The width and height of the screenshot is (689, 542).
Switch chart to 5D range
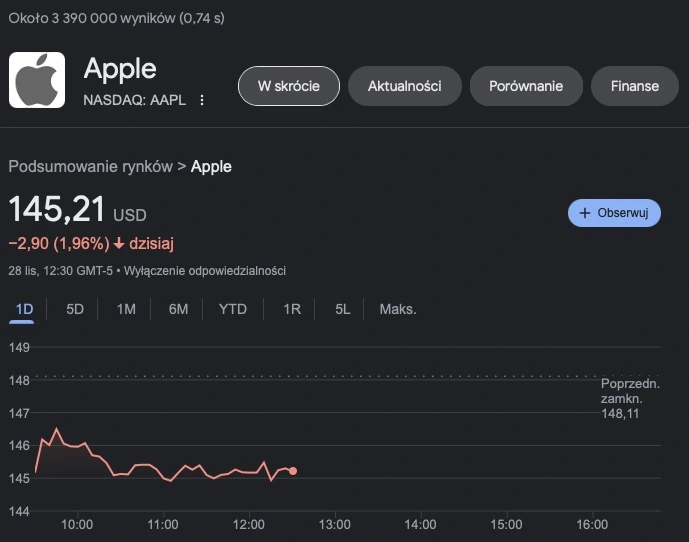pyautogui.click(x=75, y=309)
